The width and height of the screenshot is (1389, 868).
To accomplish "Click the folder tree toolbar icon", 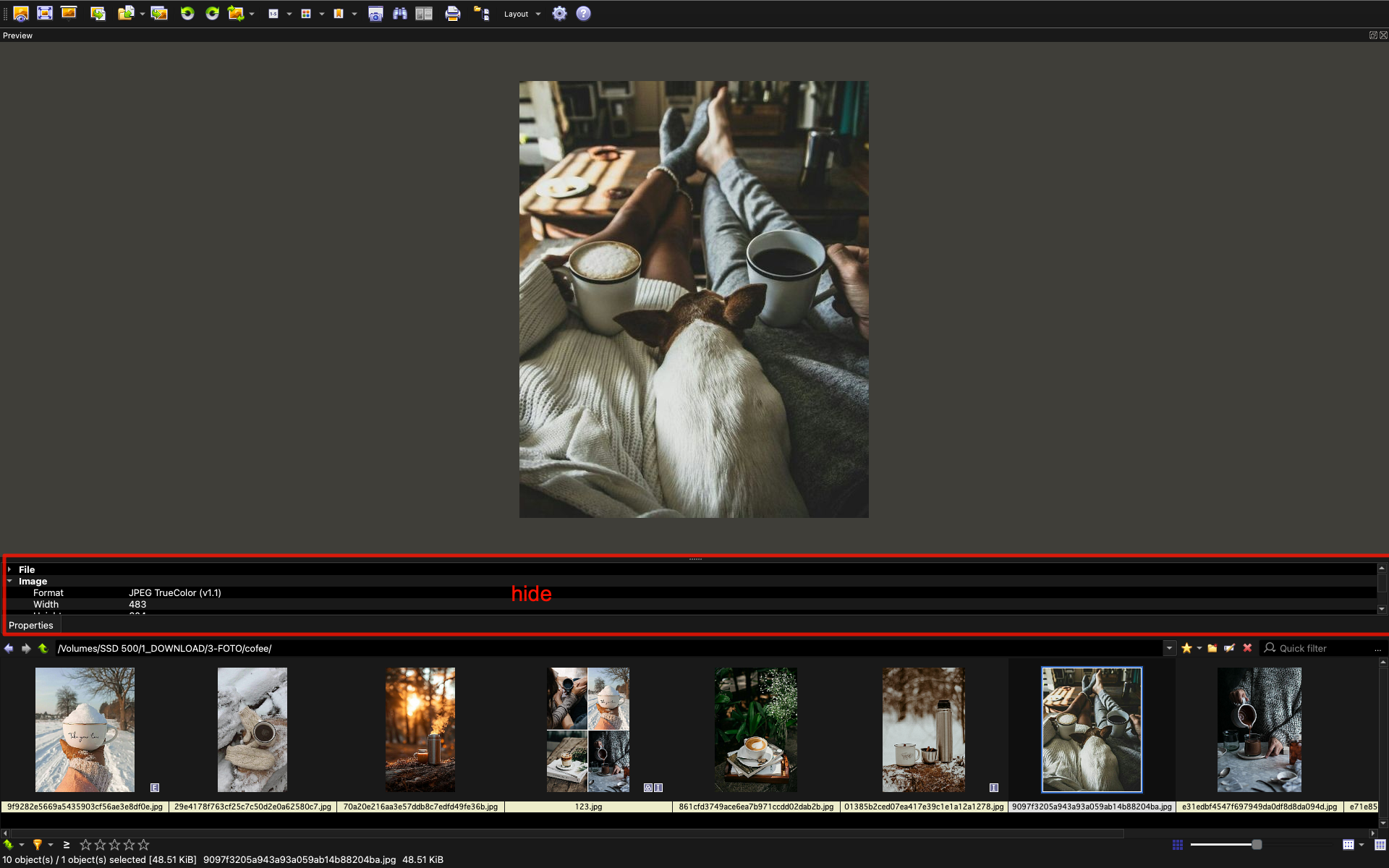I will click(482, 14).
